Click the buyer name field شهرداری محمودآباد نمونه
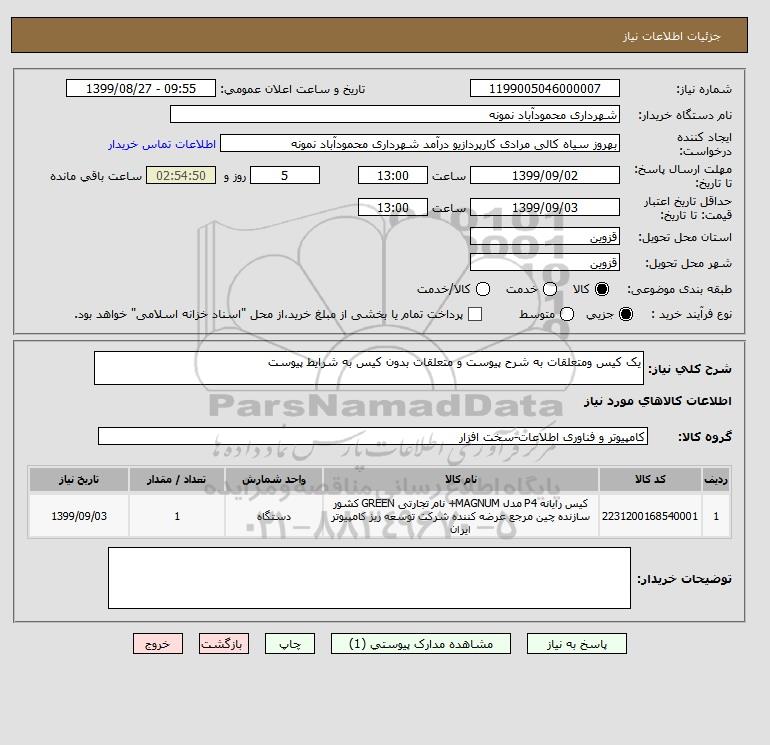The image size is (770, 745). [395, 114]
